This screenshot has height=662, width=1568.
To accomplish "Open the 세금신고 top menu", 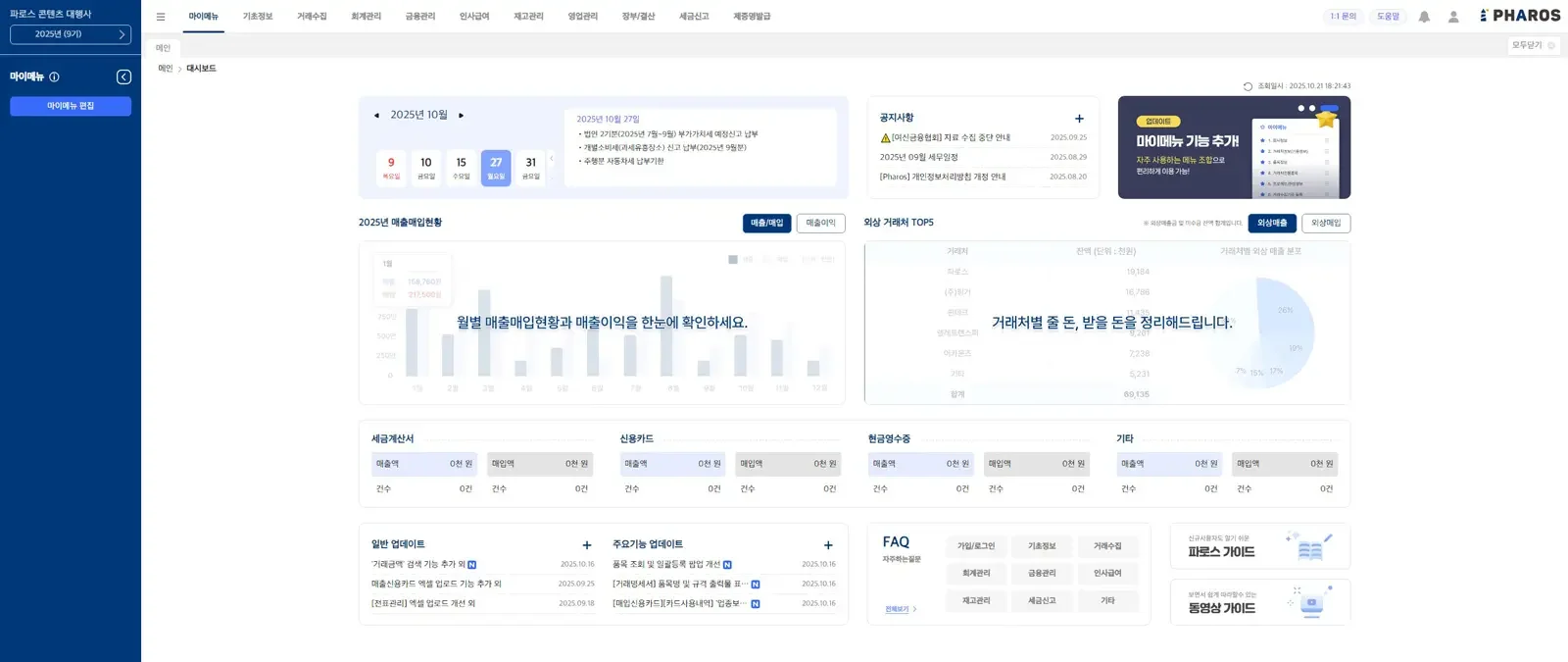I will tap(694, 17).
